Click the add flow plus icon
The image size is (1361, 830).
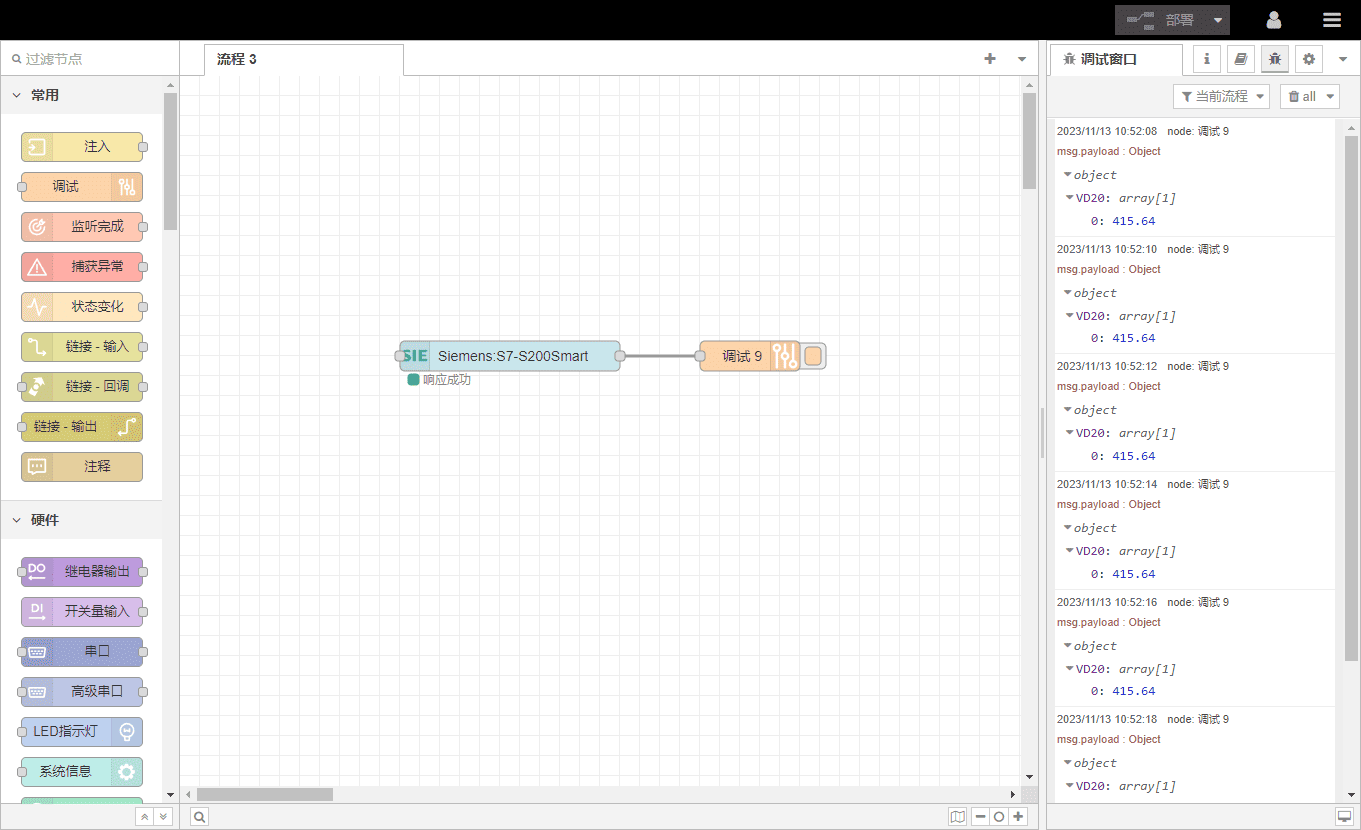[990, 59]
